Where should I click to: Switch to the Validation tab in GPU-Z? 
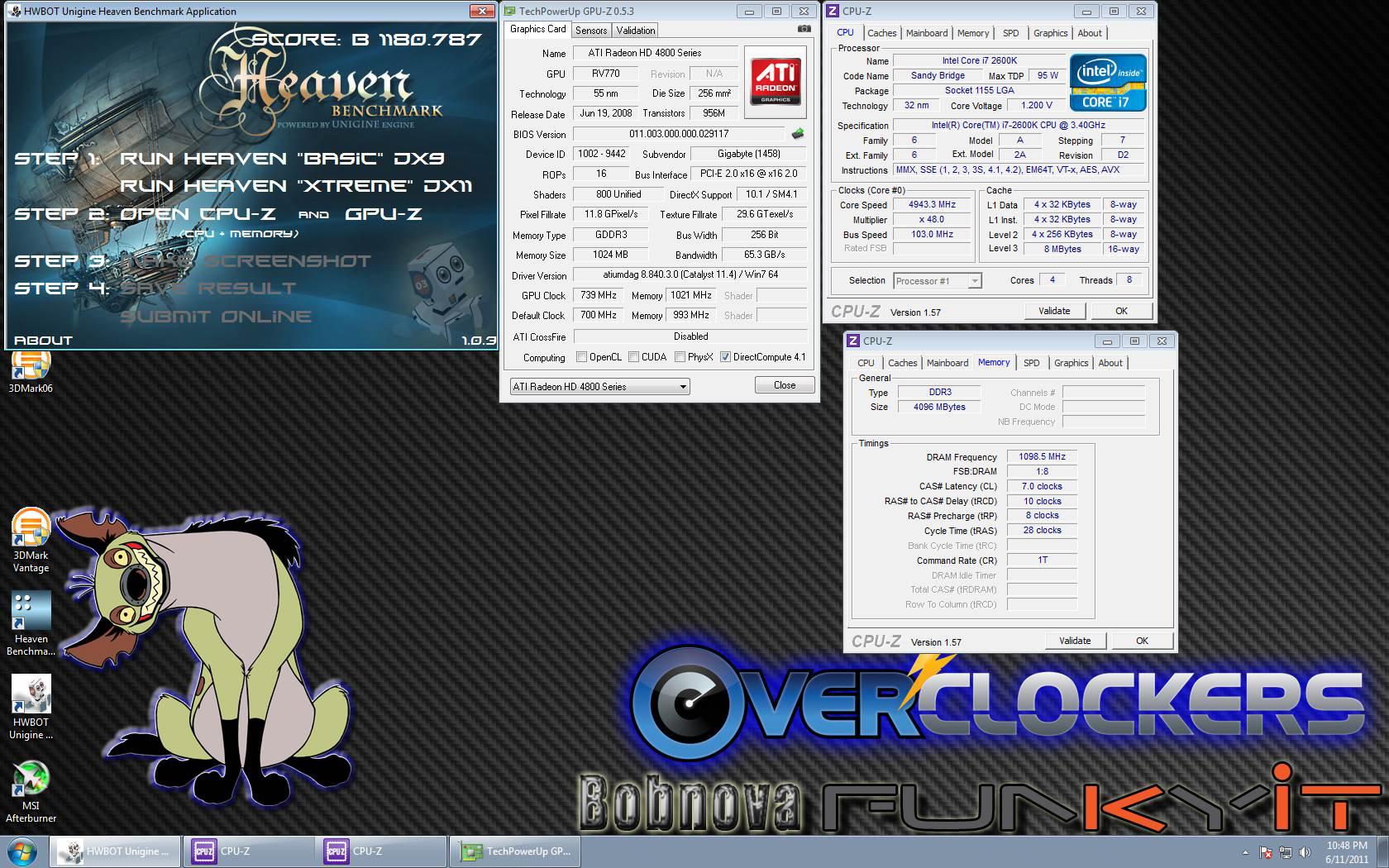pos(636,30)
